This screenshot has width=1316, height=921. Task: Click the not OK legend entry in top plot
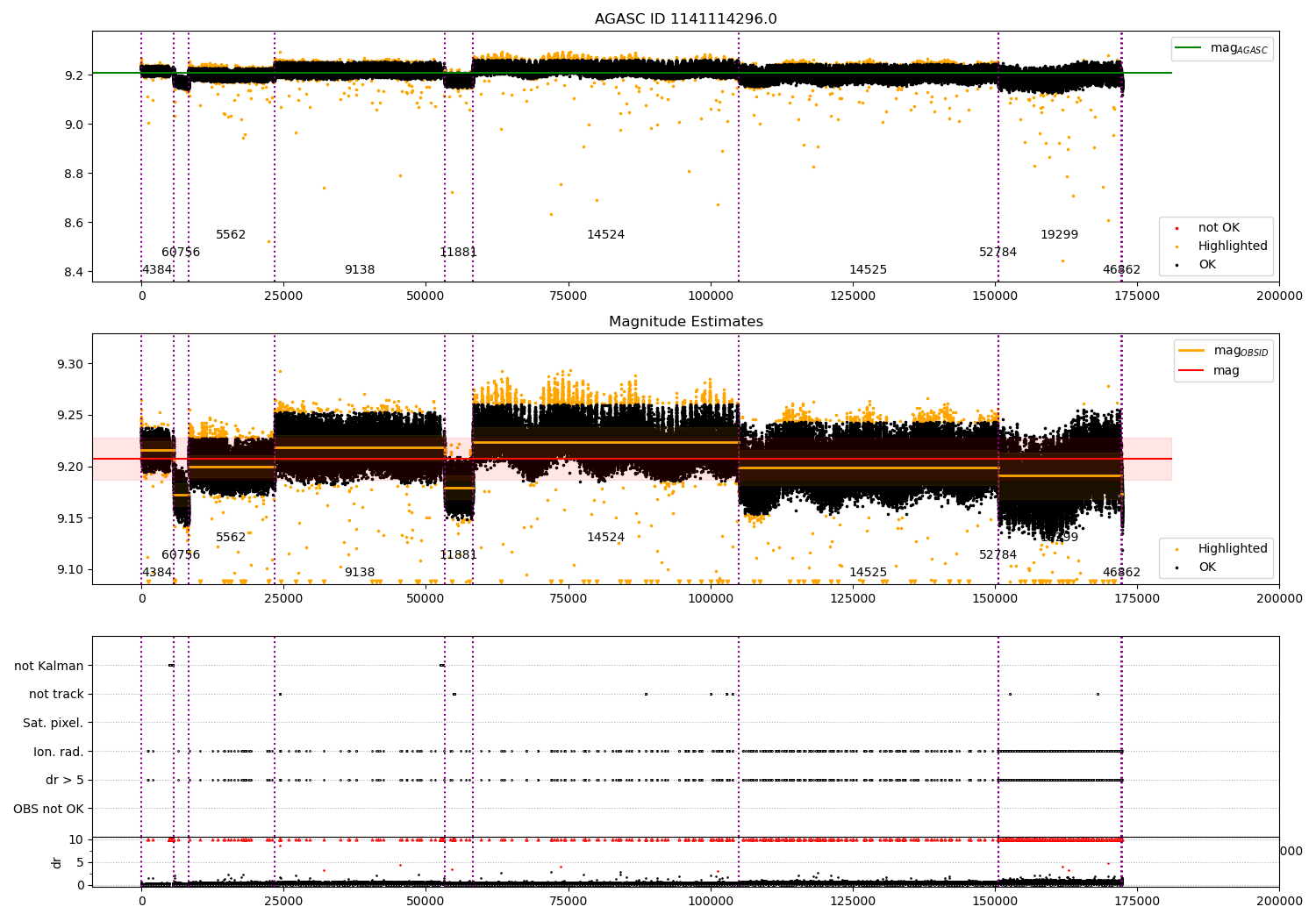1219,228
